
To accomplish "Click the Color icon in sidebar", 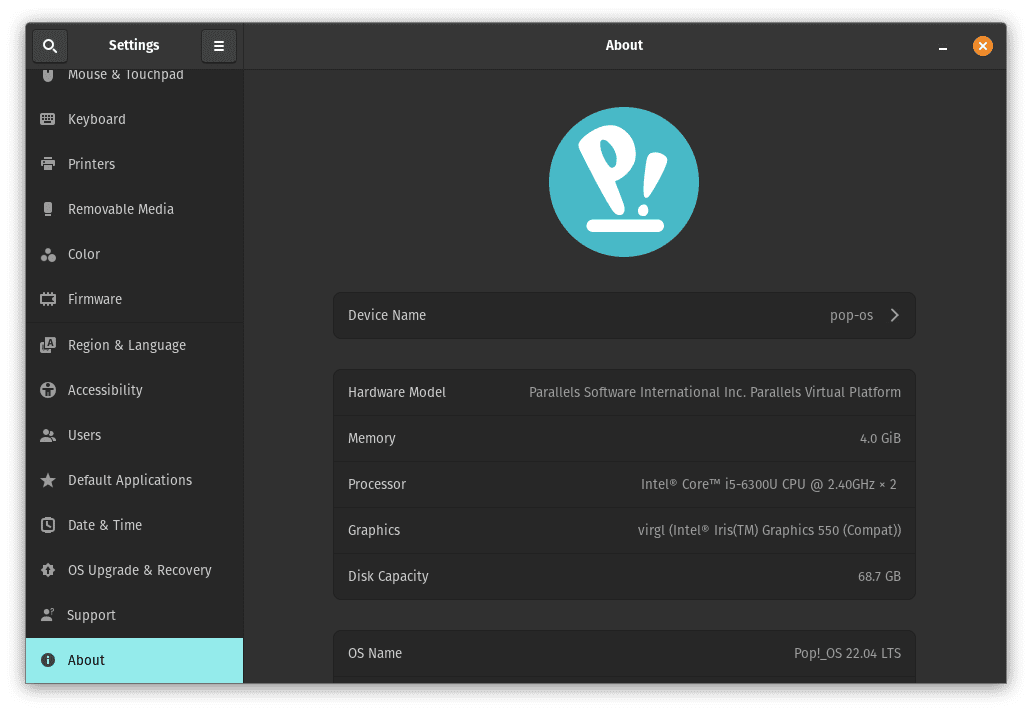I will coord(47,255).
